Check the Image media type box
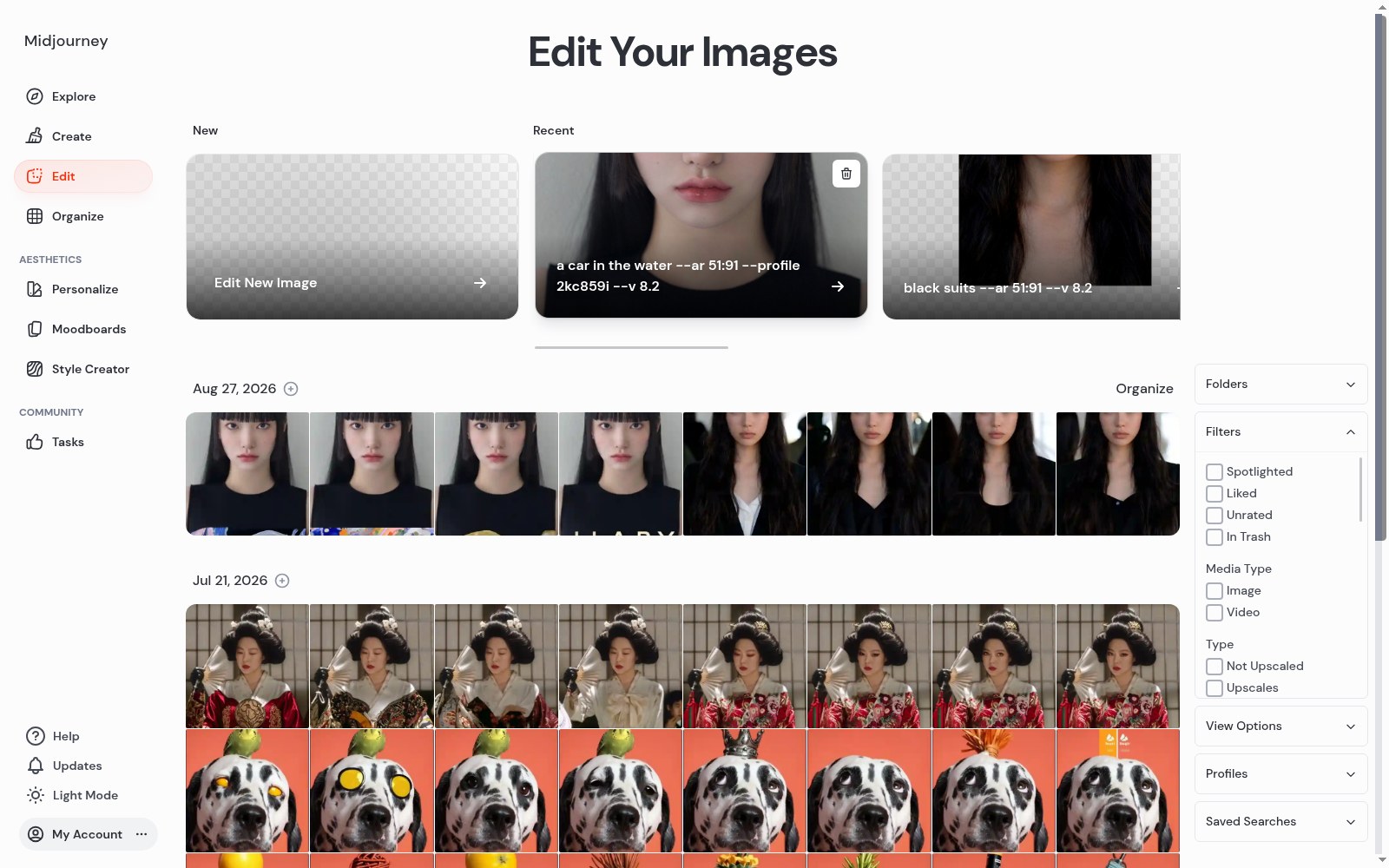Screen dimensions: 1389x868 1215,591
